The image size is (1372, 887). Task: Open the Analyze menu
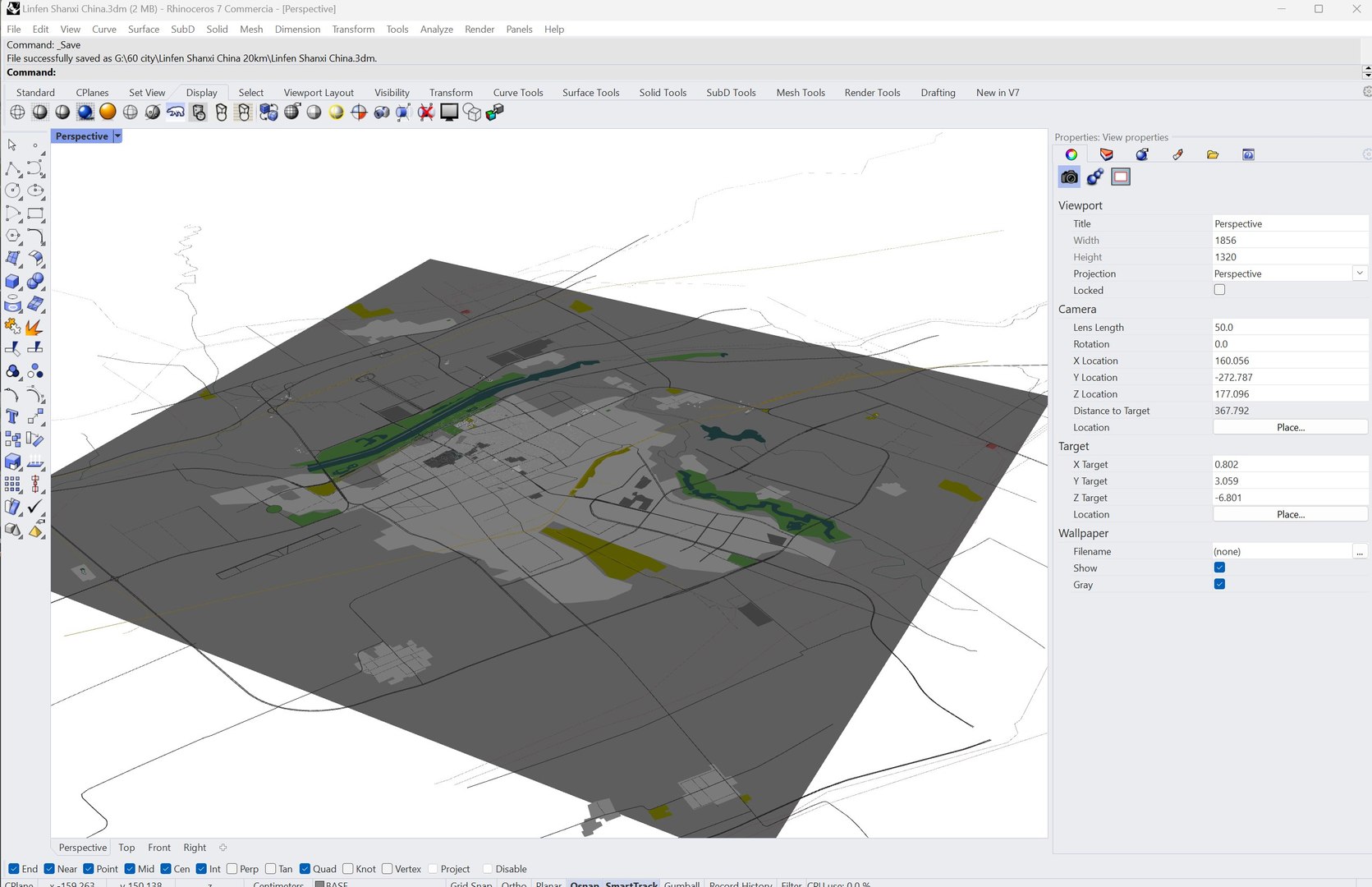pos(437,29)
